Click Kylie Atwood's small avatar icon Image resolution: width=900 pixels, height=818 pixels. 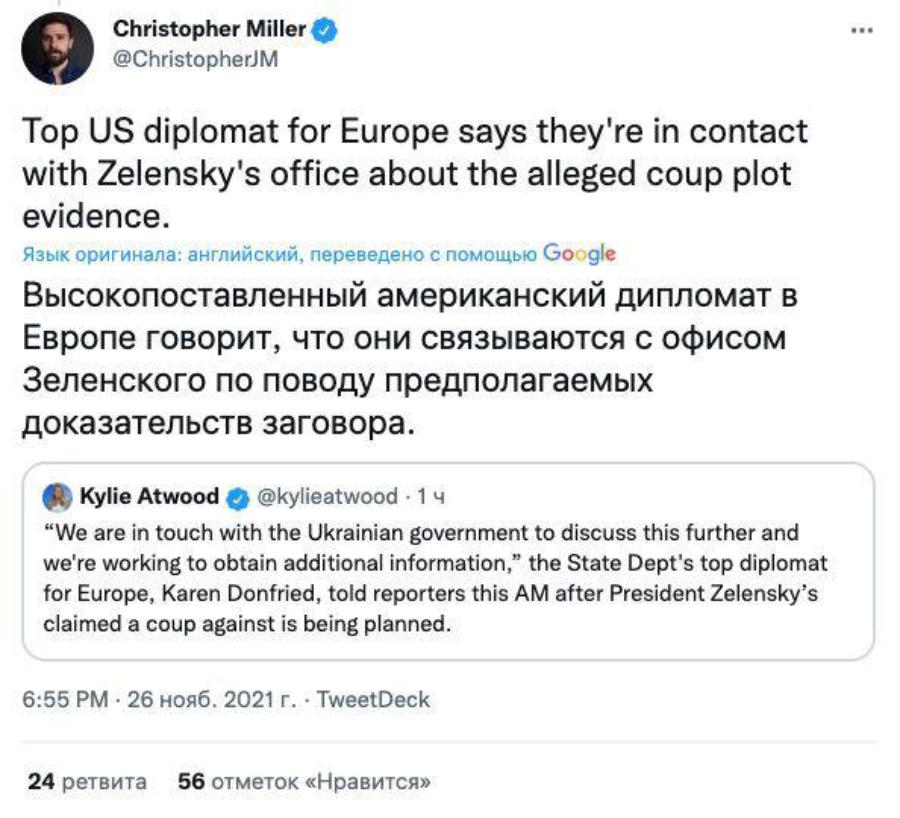(59, 497)
